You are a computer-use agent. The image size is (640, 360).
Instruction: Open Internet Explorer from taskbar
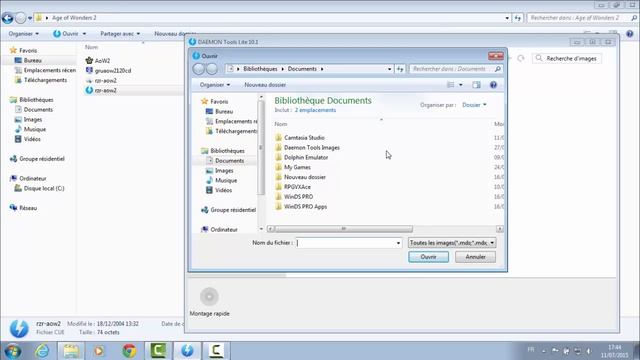pyautogui.click(x=42, y=351)
